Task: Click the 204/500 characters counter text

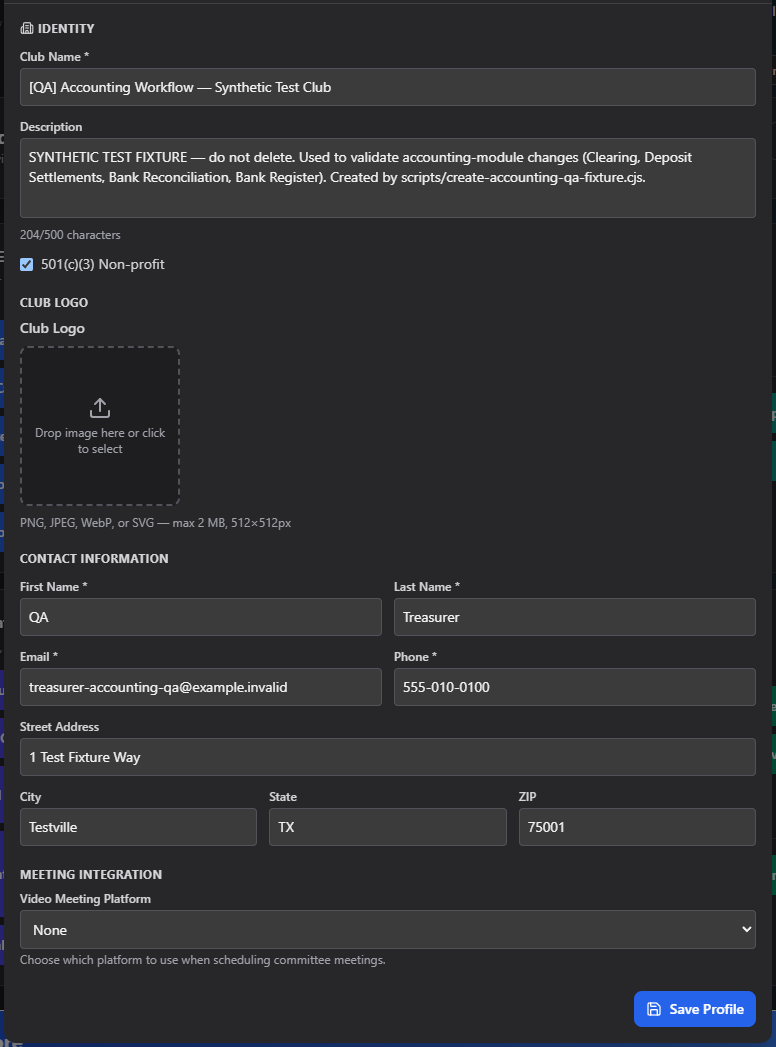Action: click(x=70, y=235)
